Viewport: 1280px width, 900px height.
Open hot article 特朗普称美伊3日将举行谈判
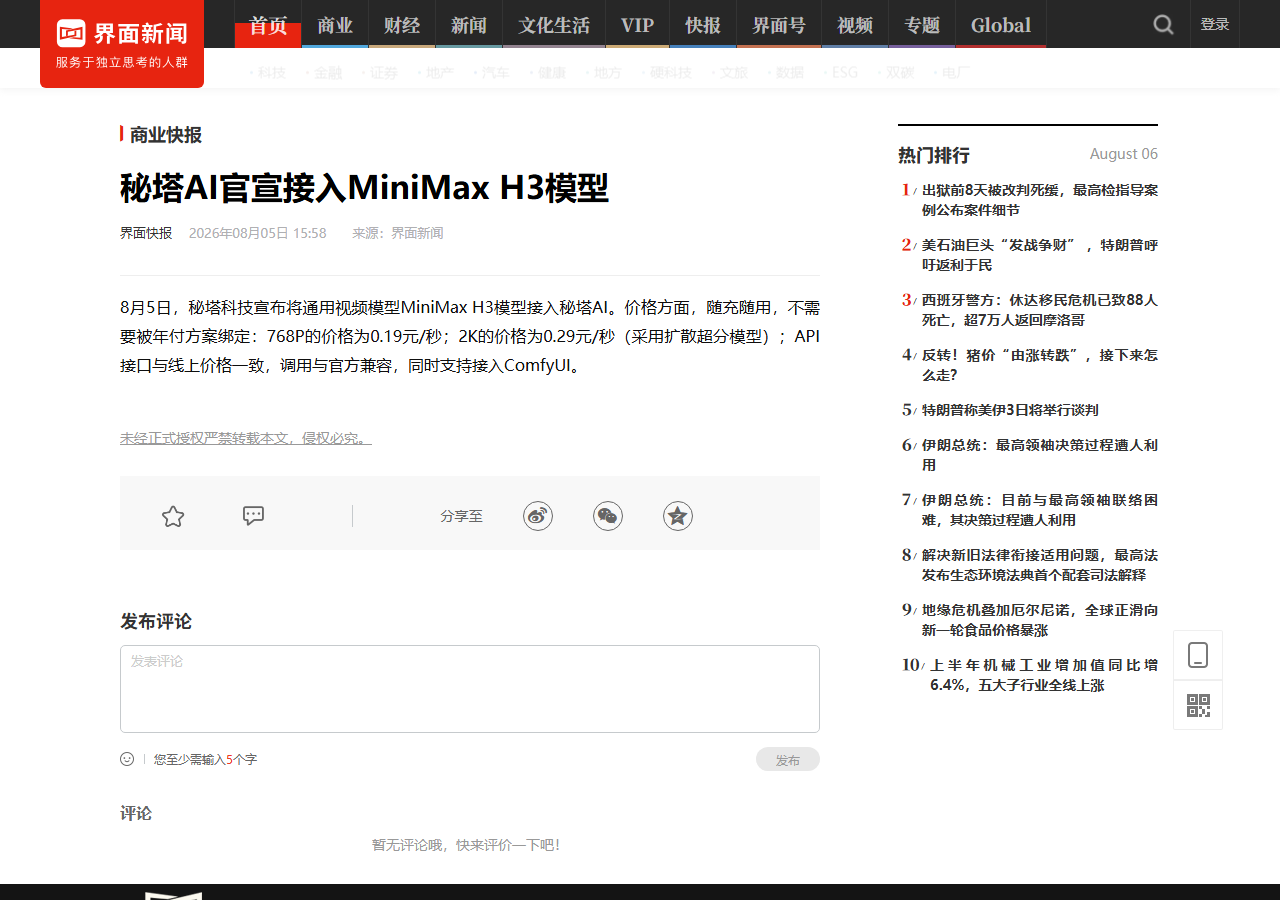1010,410
